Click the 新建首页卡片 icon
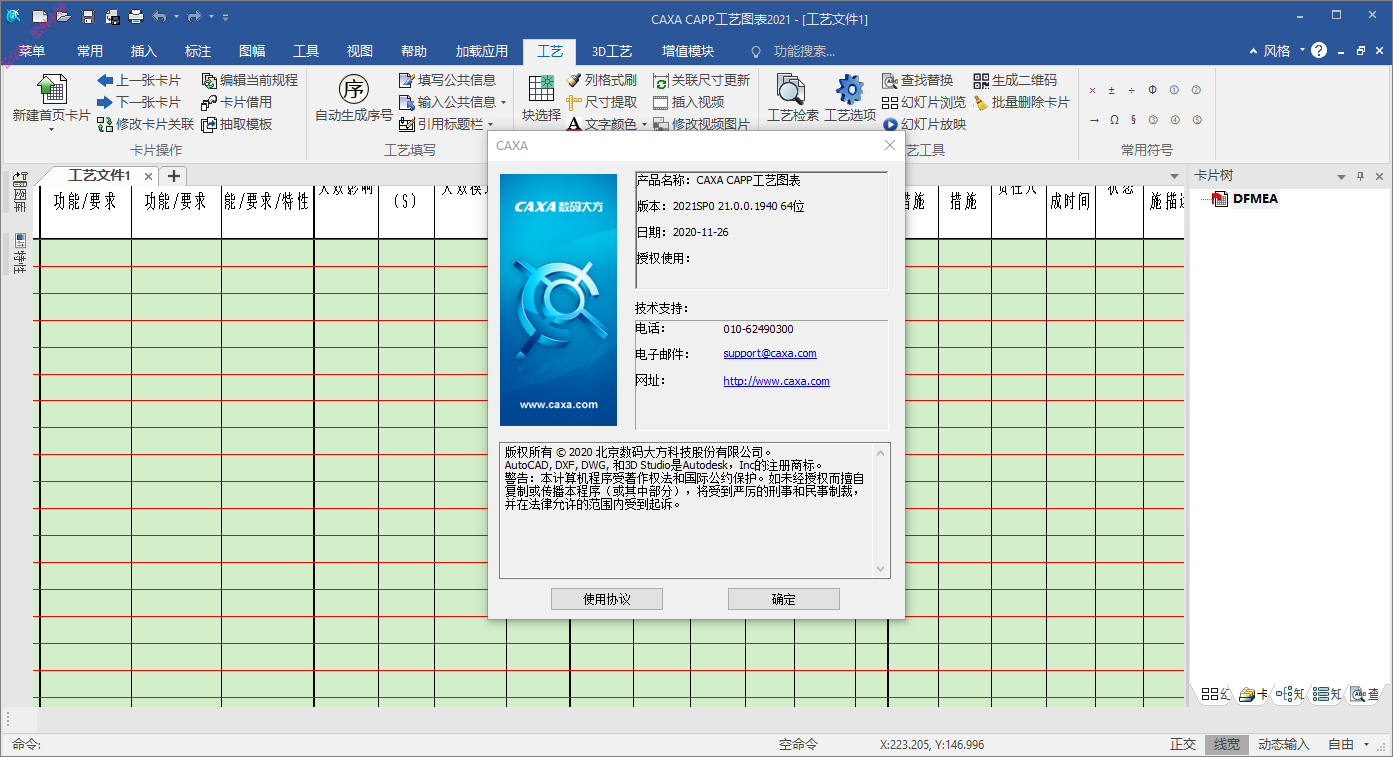Image resolution: width=1393 pixels, height=757 pixels. [x=51, y=90]
